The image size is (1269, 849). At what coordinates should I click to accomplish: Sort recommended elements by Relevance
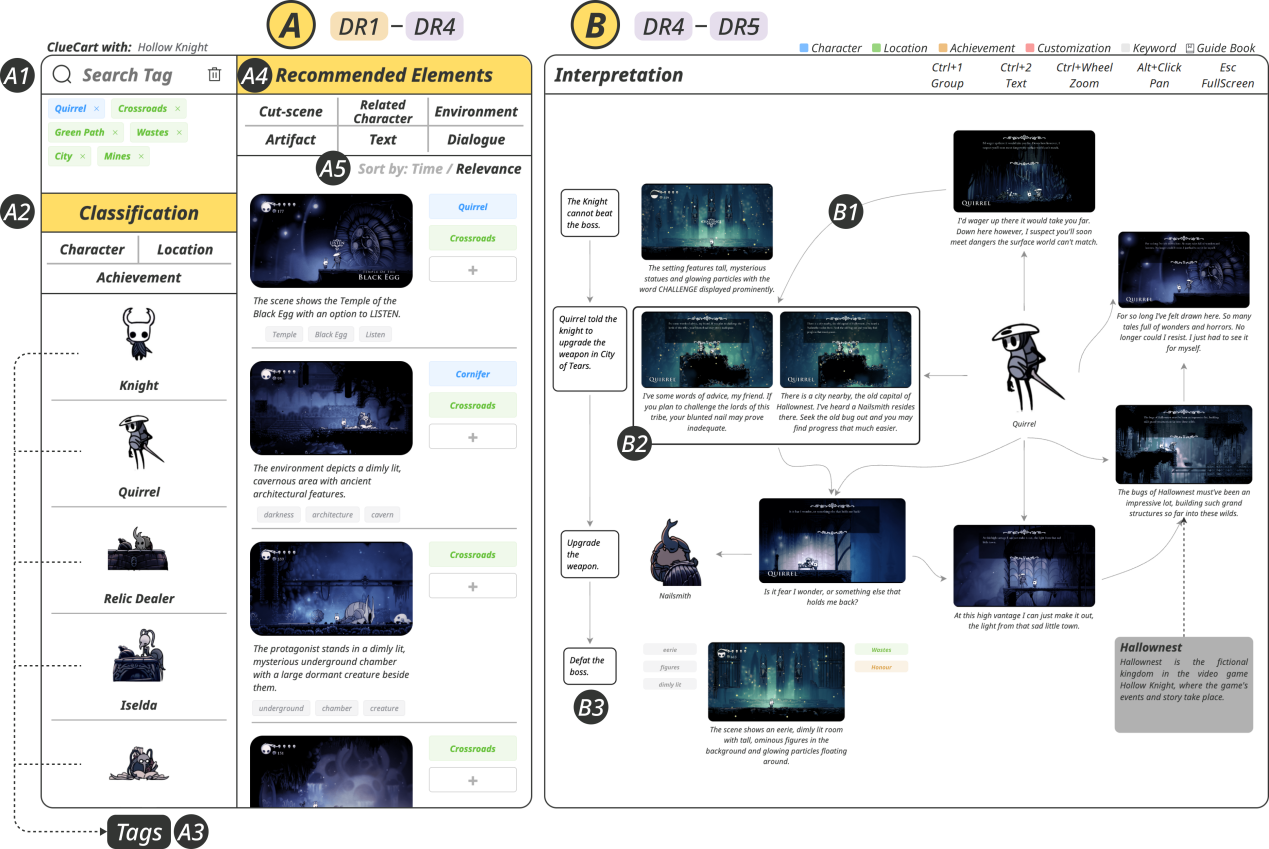point(488,169)
